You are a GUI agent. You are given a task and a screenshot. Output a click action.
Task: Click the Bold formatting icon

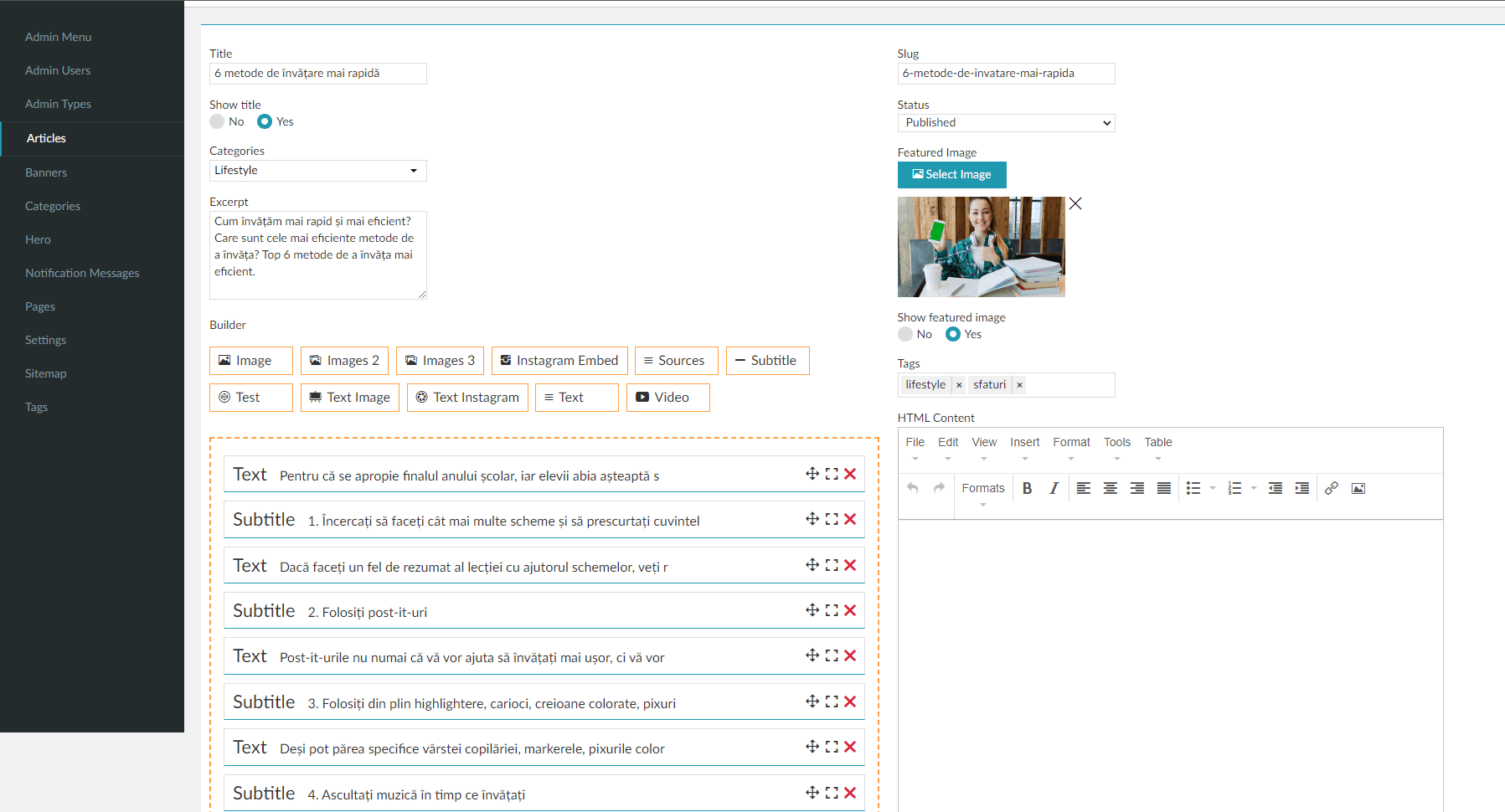click(x=1027, y=489)
